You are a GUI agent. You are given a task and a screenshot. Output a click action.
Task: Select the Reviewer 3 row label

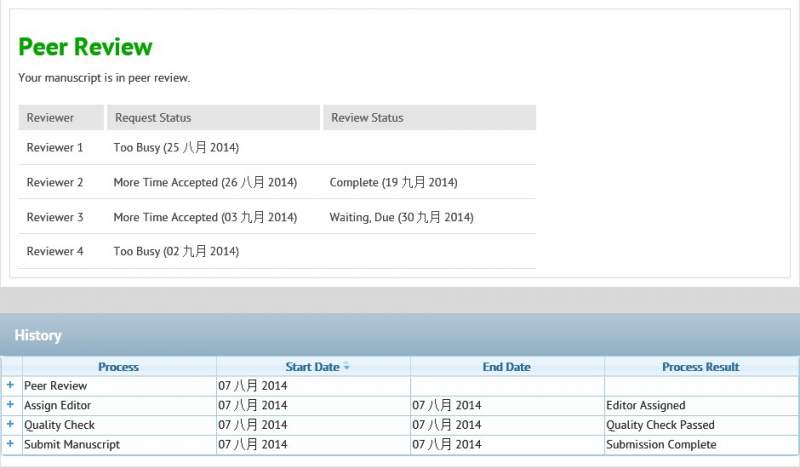coord(55,217)
